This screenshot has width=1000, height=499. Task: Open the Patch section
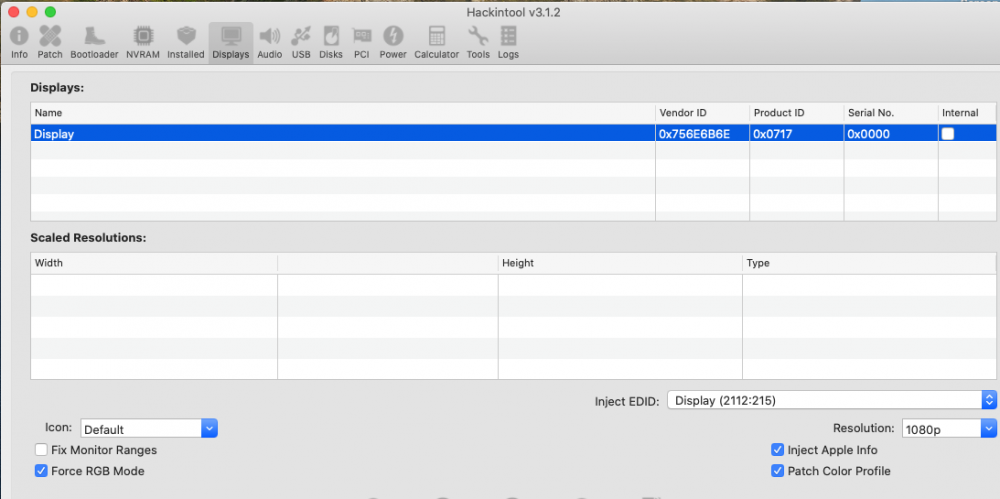tap(50, 40)
